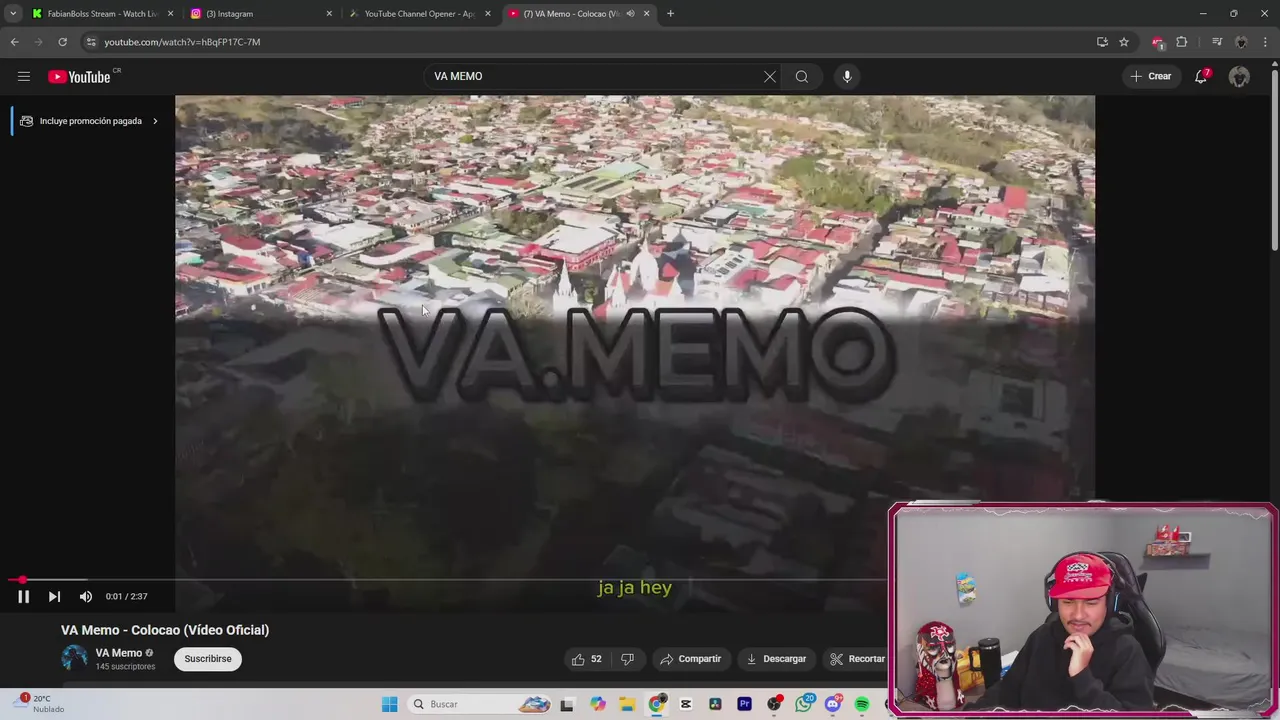
Task: Open the media controls icon
Action: (1217, 42)
